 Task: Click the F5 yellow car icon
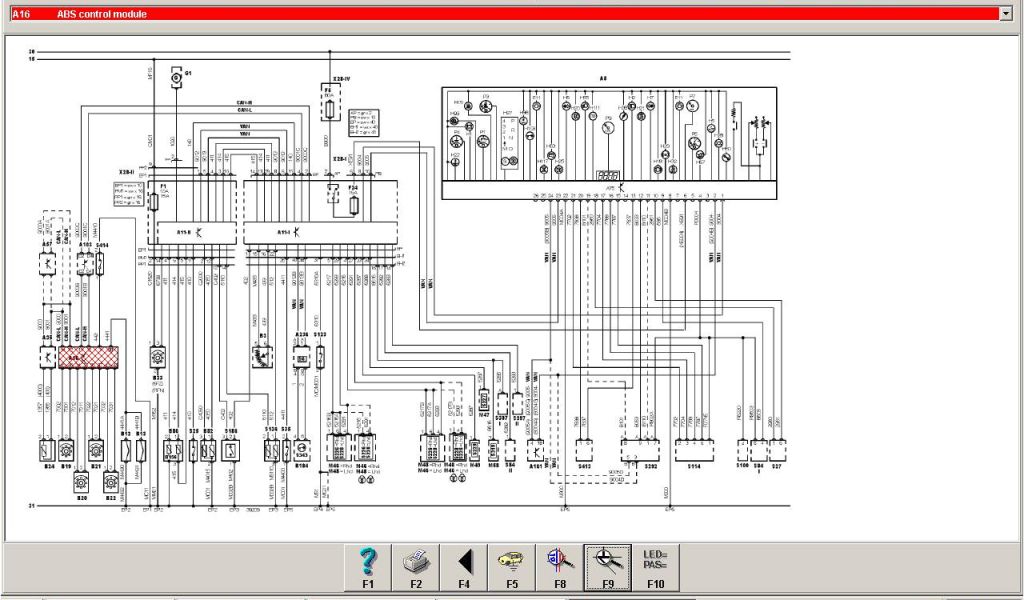pos(511,566)
